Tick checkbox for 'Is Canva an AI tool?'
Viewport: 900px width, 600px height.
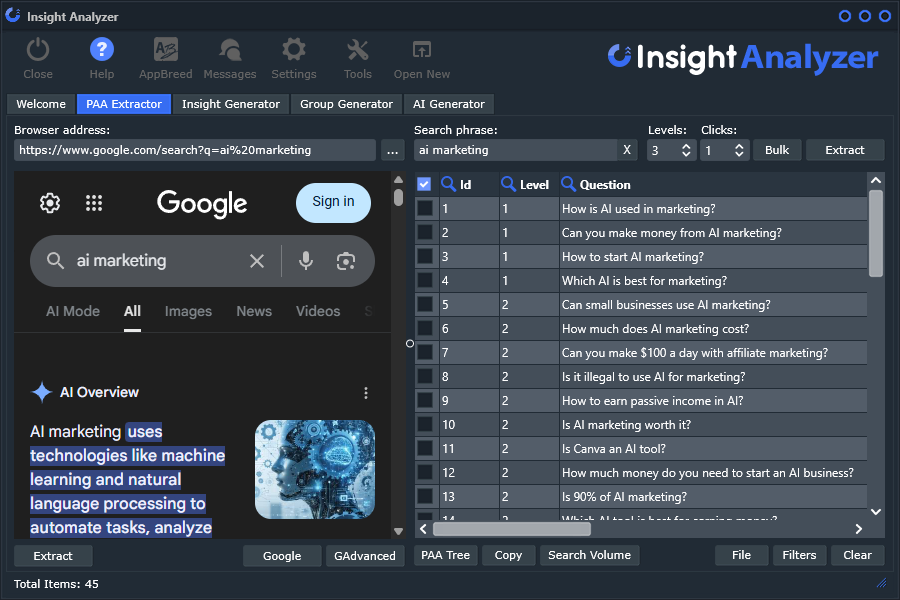pyautogui.click(x=425, y=449)
